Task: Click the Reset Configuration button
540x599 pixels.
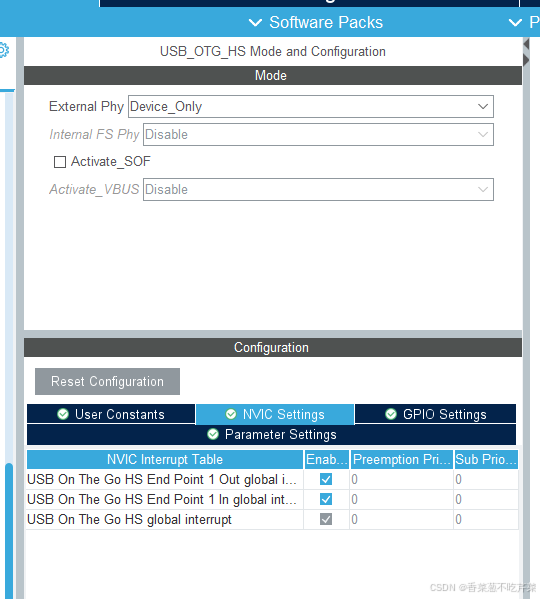Action: coord(107,382)
